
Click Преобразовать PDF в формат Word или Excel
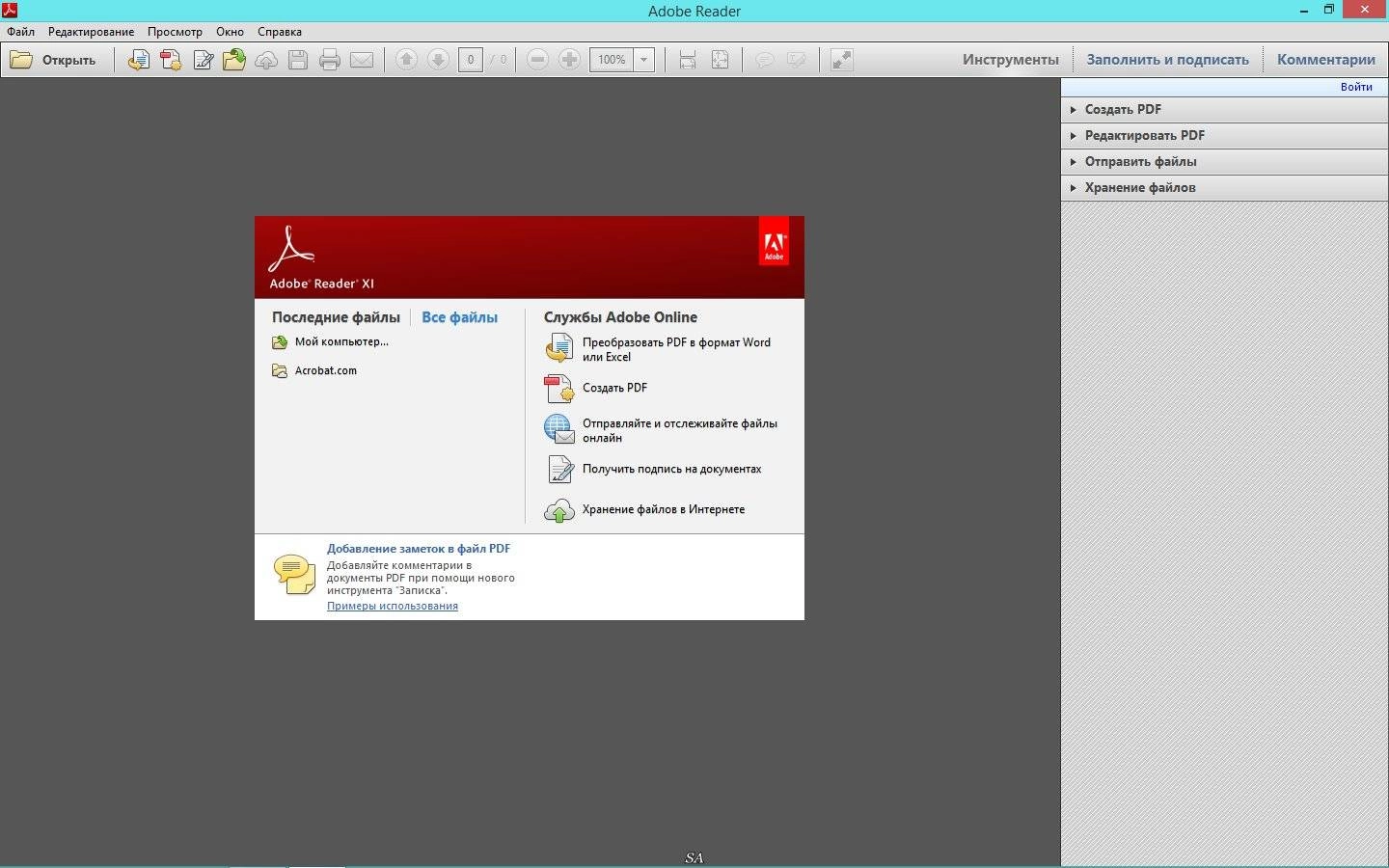(x=676, y=349)
